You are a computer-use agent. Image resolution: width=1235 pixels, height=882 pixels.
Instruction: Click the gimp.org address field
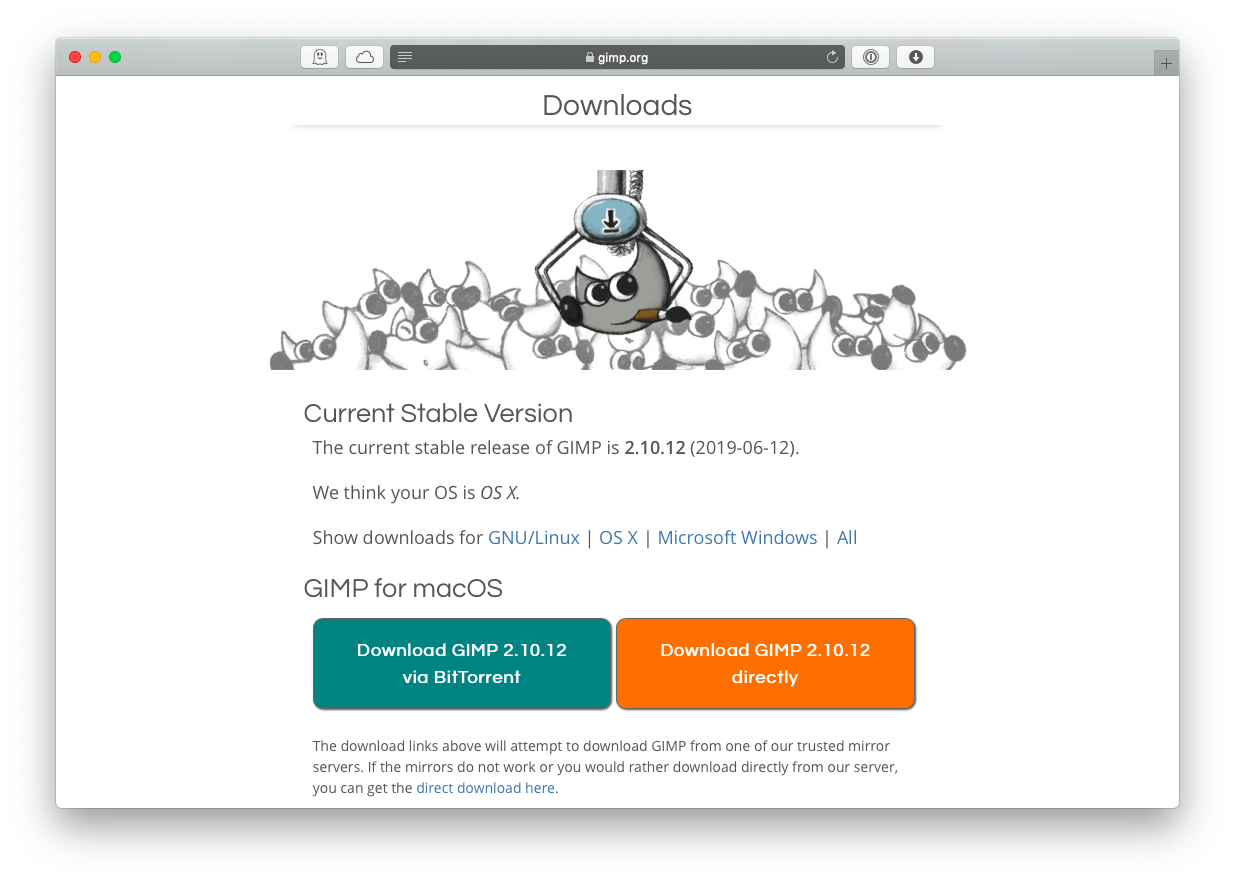617,57
